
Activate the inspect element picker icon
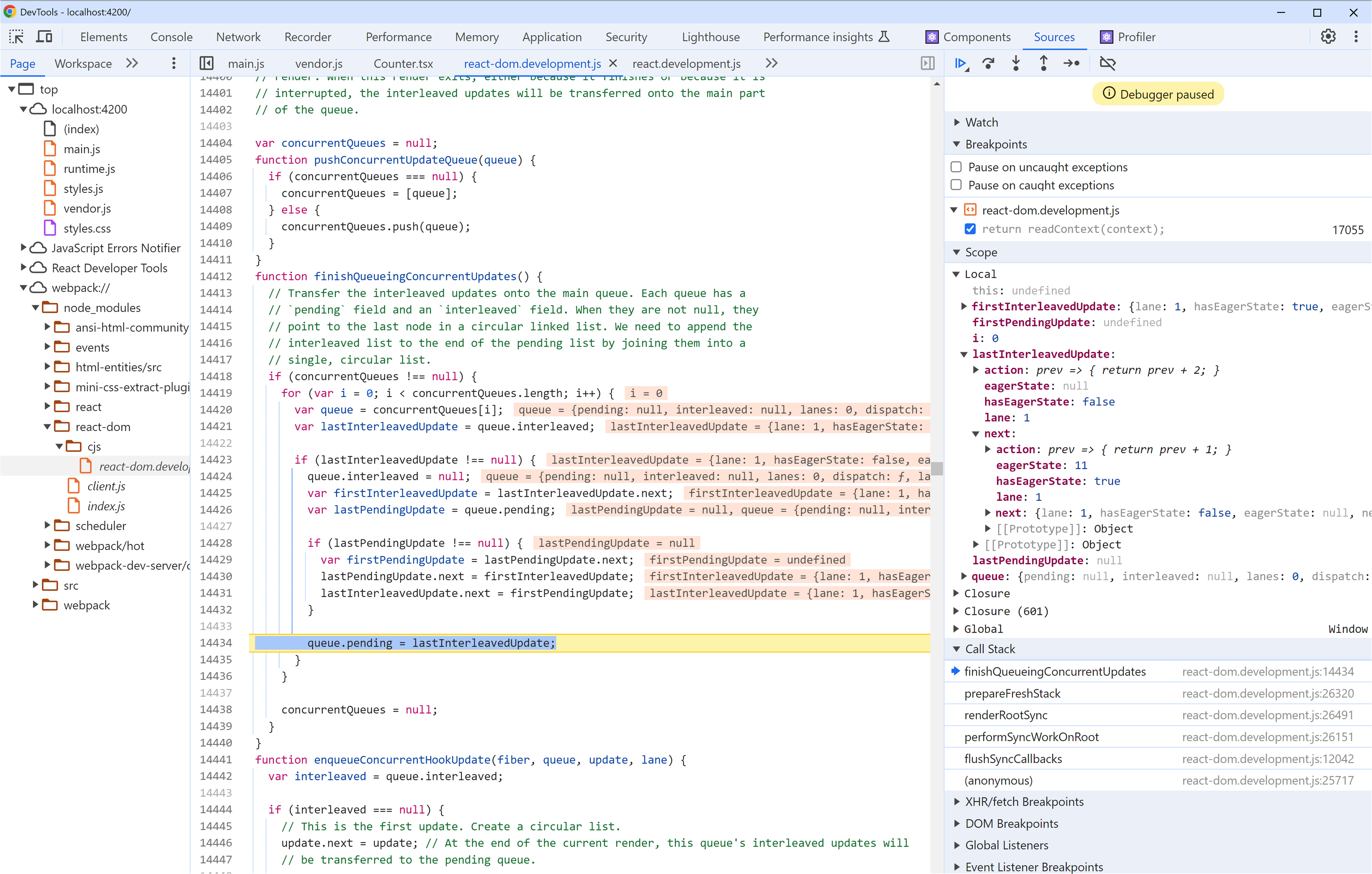16,37
